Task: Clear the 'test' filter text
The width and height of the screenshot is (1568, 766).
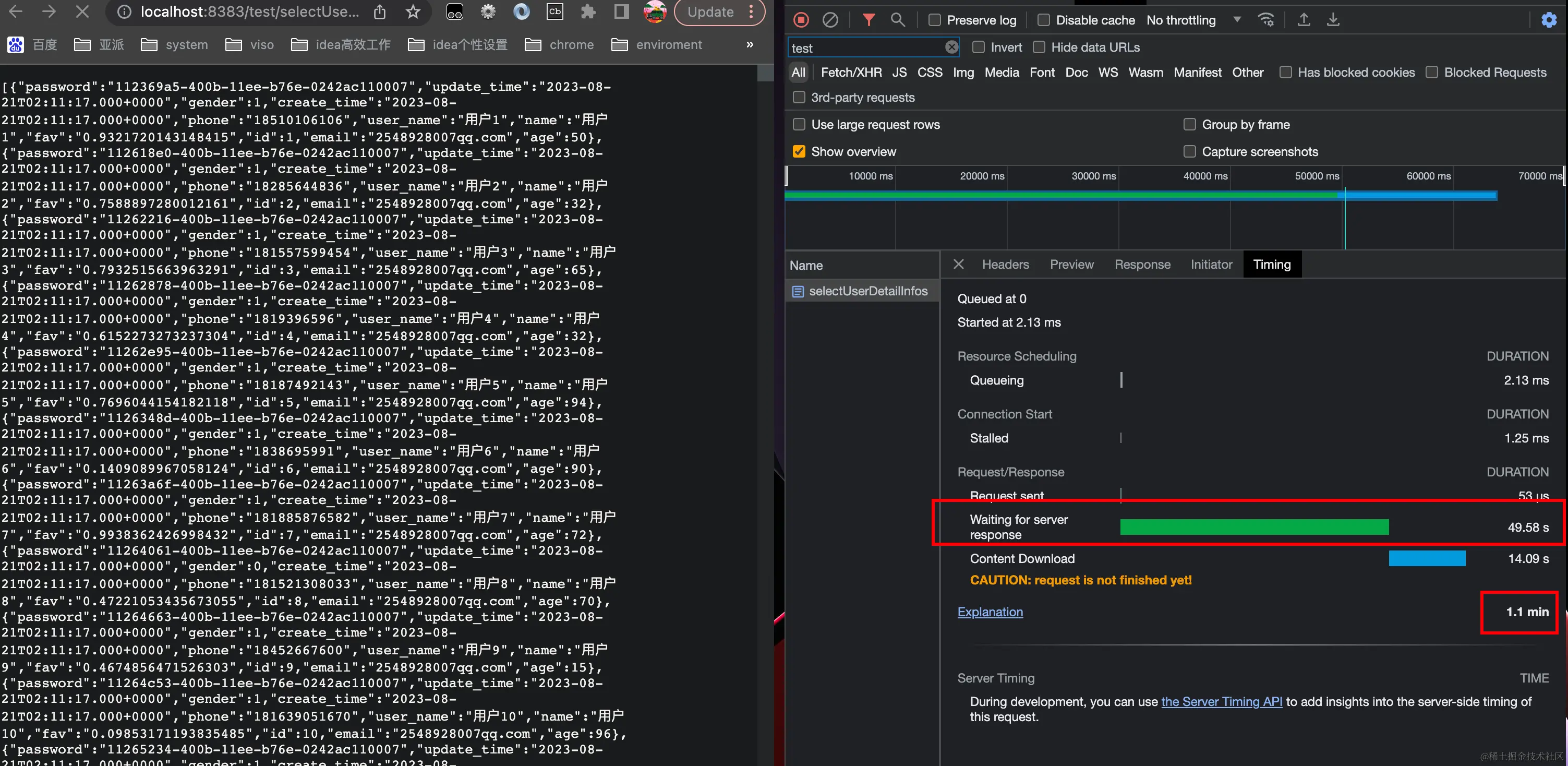Action: 951,47
